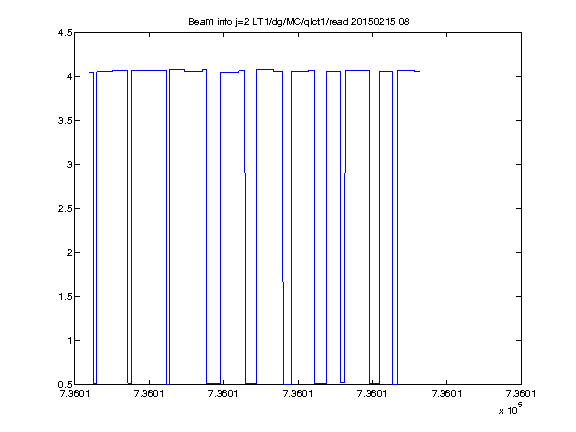Select the small step near 1.65 on the falling edge
Viewport: 576px width, 432px height.
[x=283, y=282]
